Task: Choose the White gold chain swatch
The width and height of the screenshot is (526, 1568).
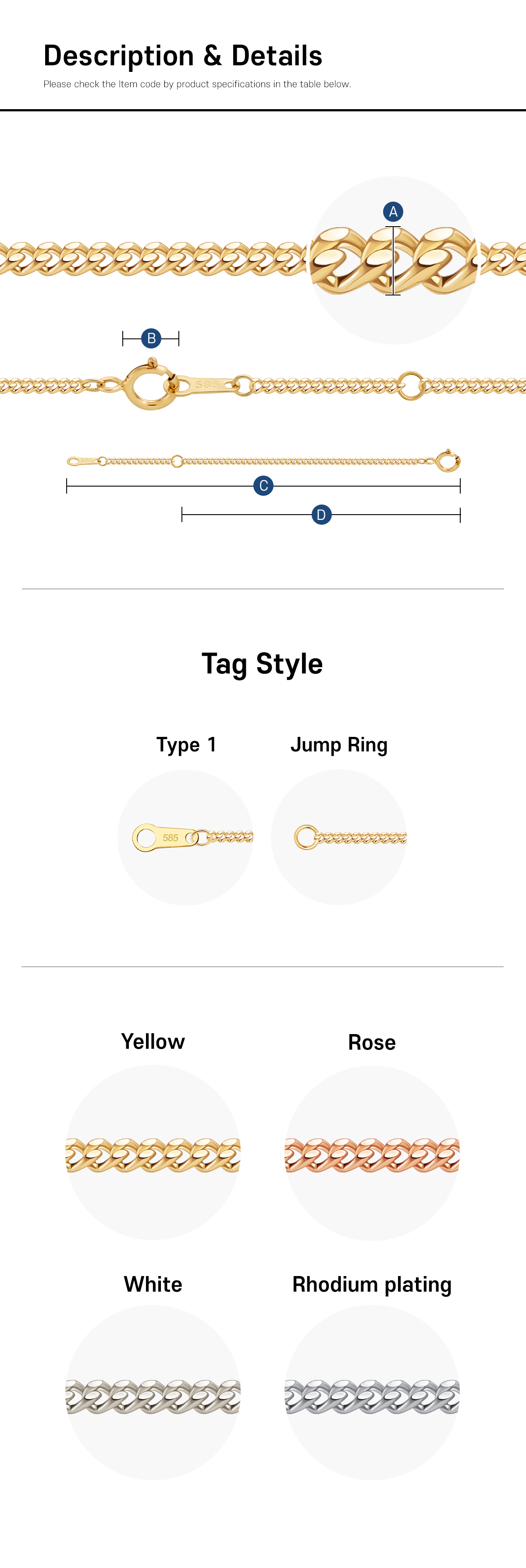Action: 153,1393
